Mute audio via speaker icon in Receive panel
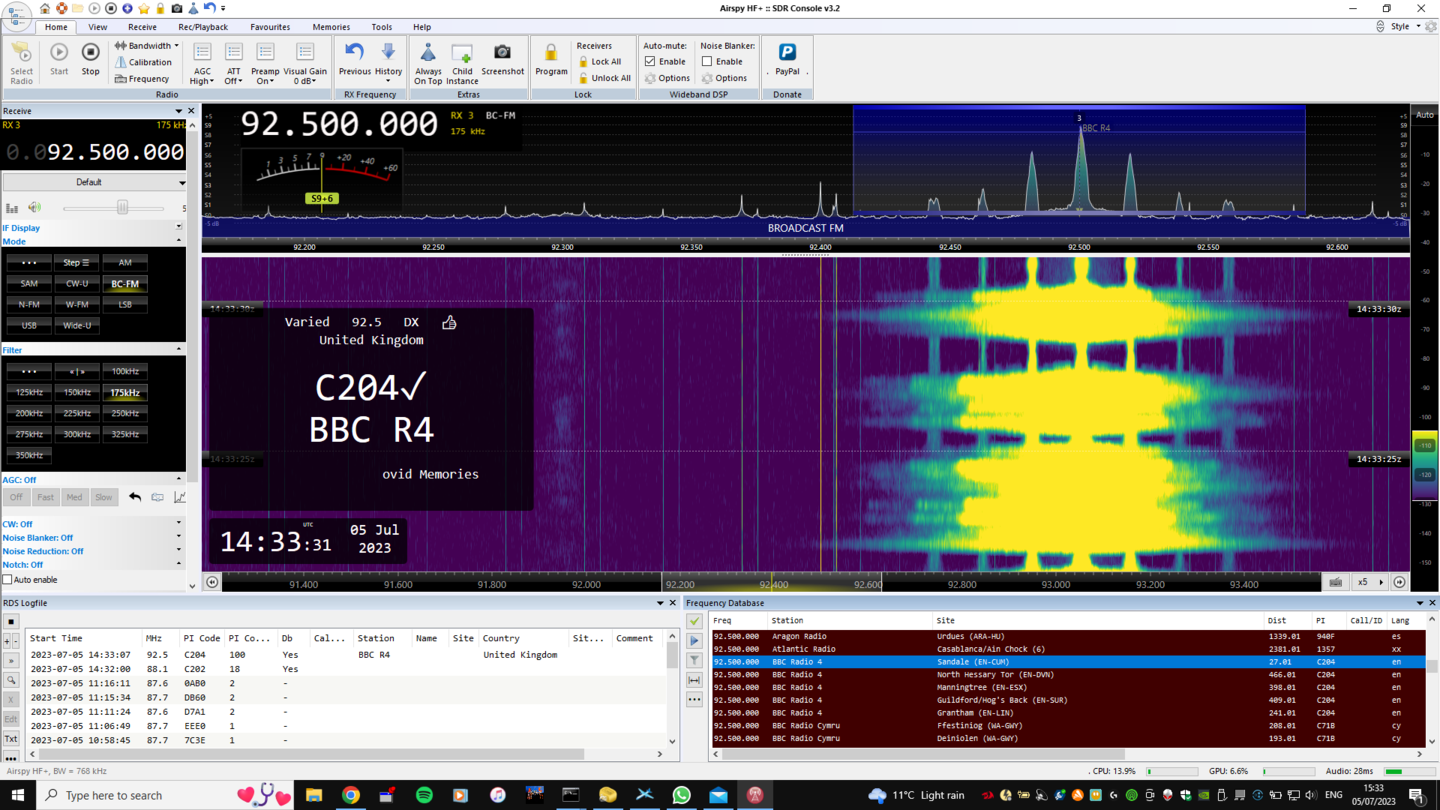1440x810 pixels. 35,208
